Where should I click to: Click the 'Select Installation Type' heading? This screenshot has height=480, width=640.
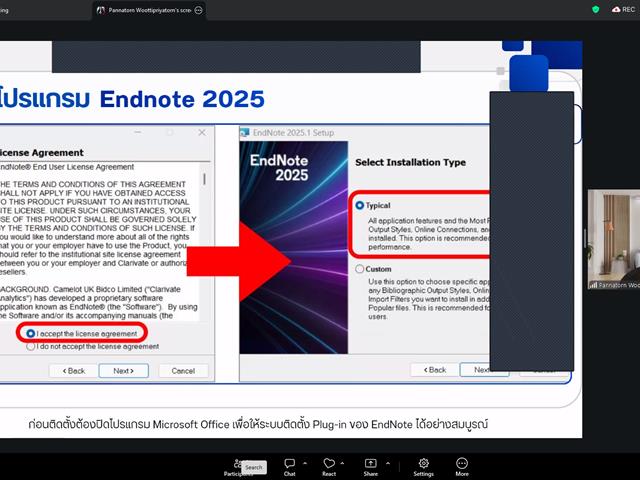click(410, 162)
